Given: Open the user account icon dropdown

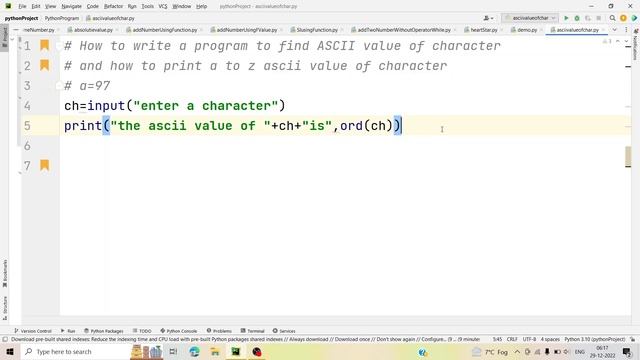Looking at the screenshot, I should tap(488, 18).
